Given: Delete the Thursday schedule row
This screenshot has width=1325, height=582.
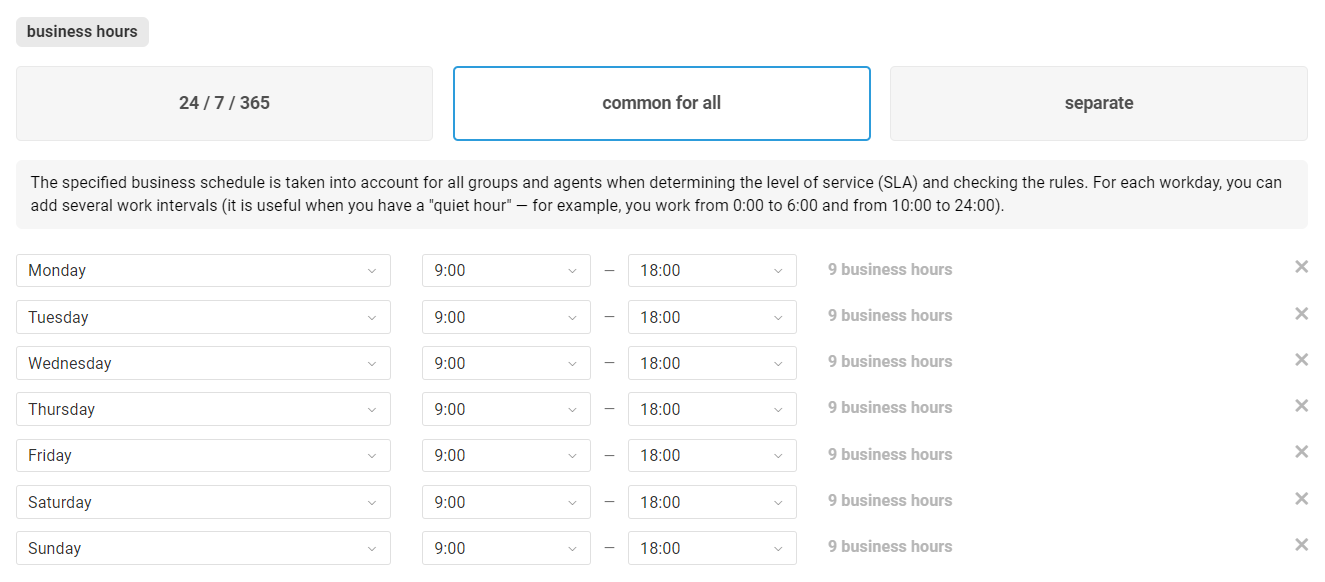Looking at the screenshot, I should tap(1301, 406).
